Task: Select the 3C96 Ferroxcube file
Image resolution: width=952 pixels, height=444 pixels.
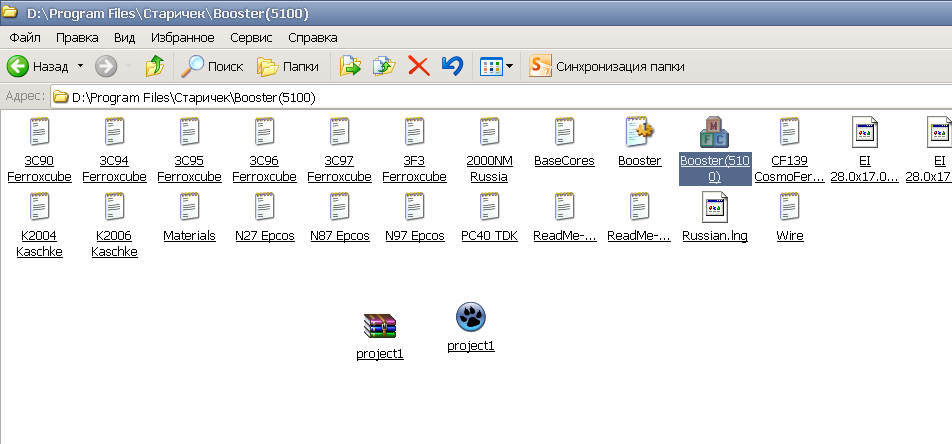Action: point(265,150)
